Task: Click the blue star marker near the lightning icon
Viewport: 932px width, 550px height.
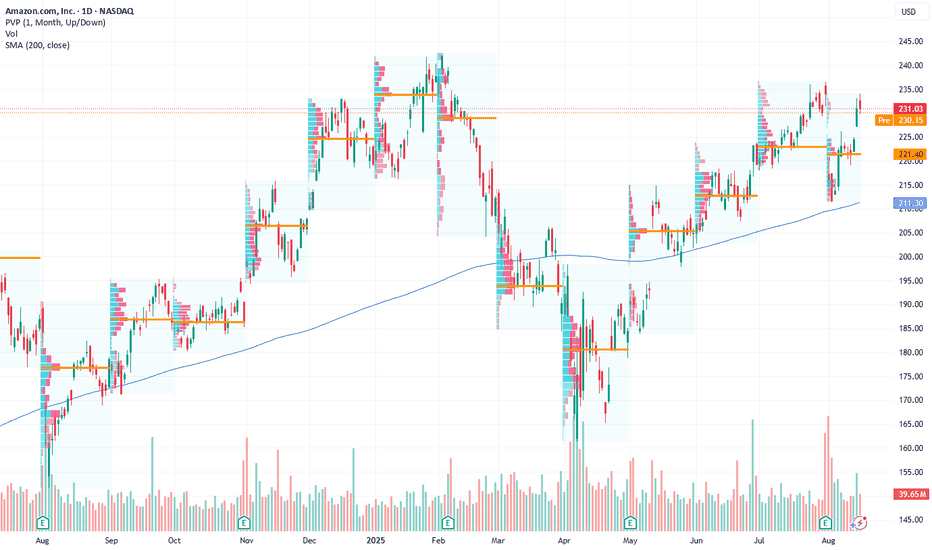Action: (x=854, y=525)
